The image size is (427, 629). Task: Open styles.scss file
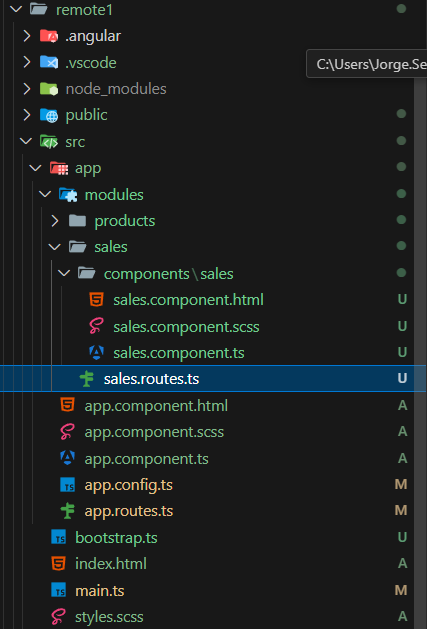214,617
